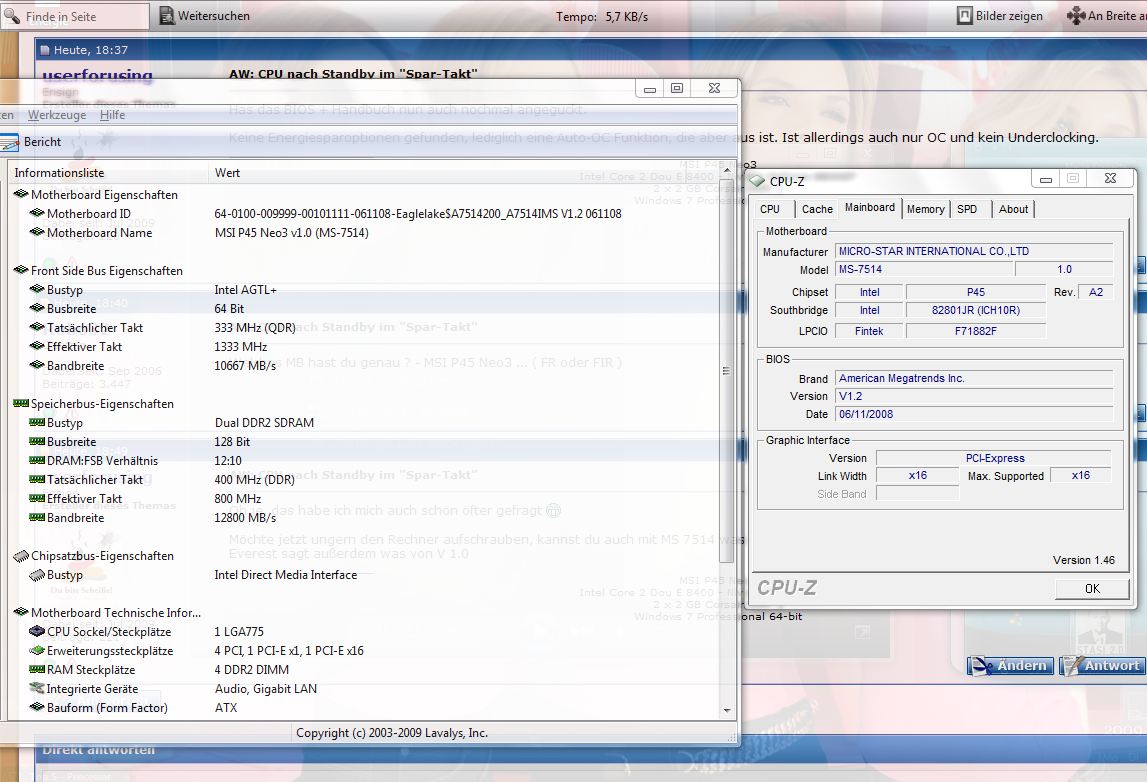The image size is (1147, 782).
Task: Click the RAM Steckplätze icon
Action: (x=37, y=669)
